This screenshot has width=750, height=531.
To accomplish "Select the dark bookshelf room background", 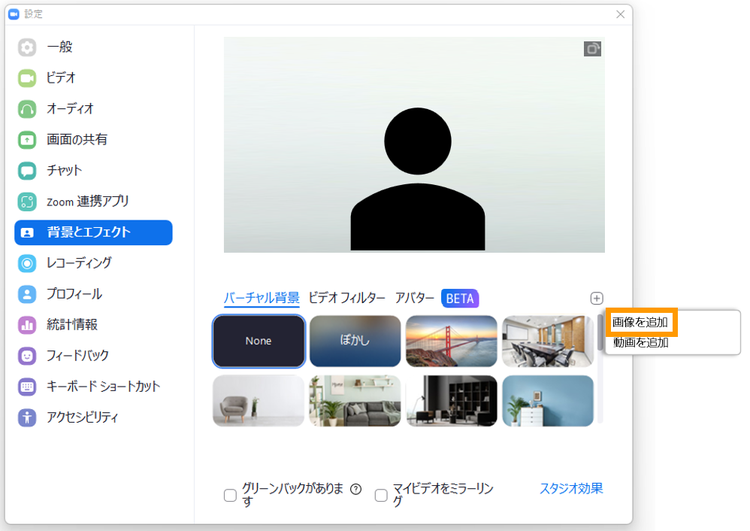I will [x=451, y=401].
